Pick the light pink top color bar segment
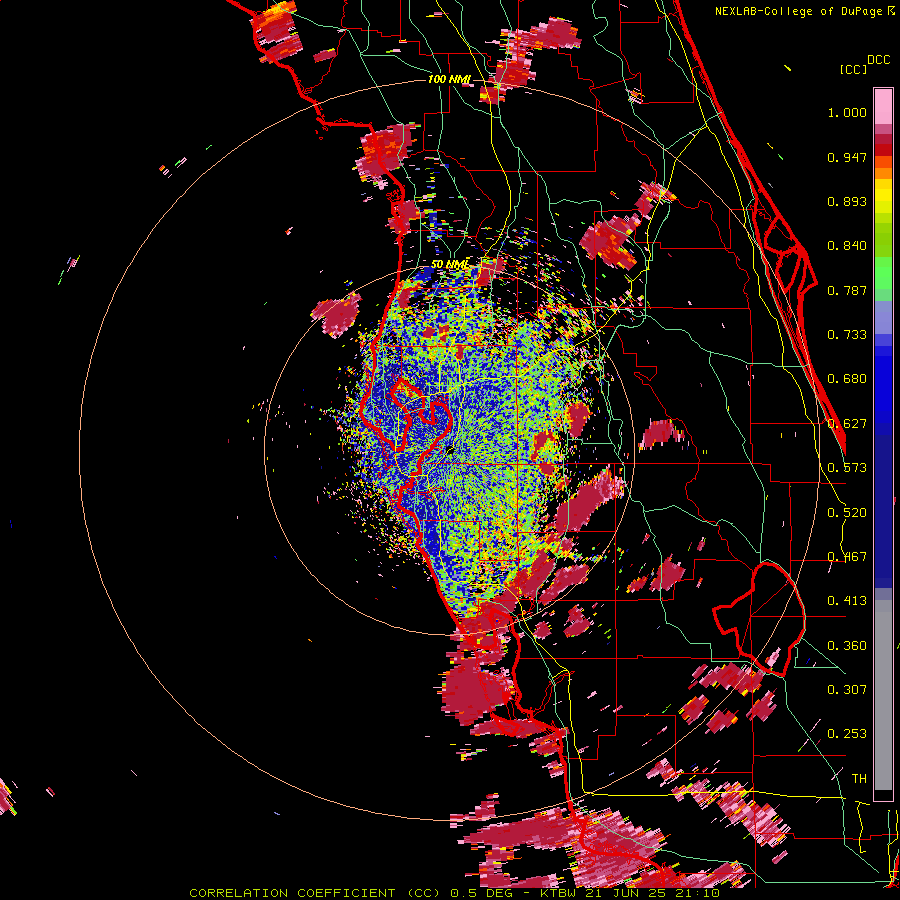Viewport: 900px width, 900px height. (x=883, y=106)
